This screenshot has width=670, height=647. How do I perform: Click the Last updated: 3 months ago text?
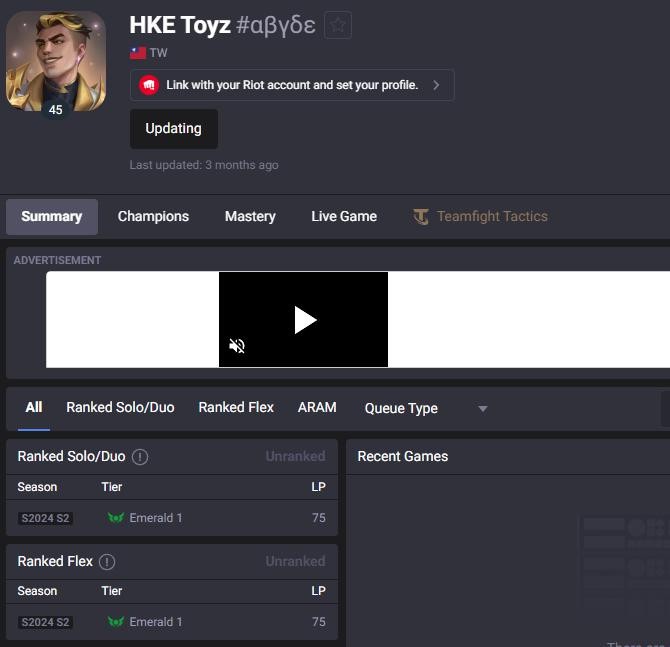(204, 165)
